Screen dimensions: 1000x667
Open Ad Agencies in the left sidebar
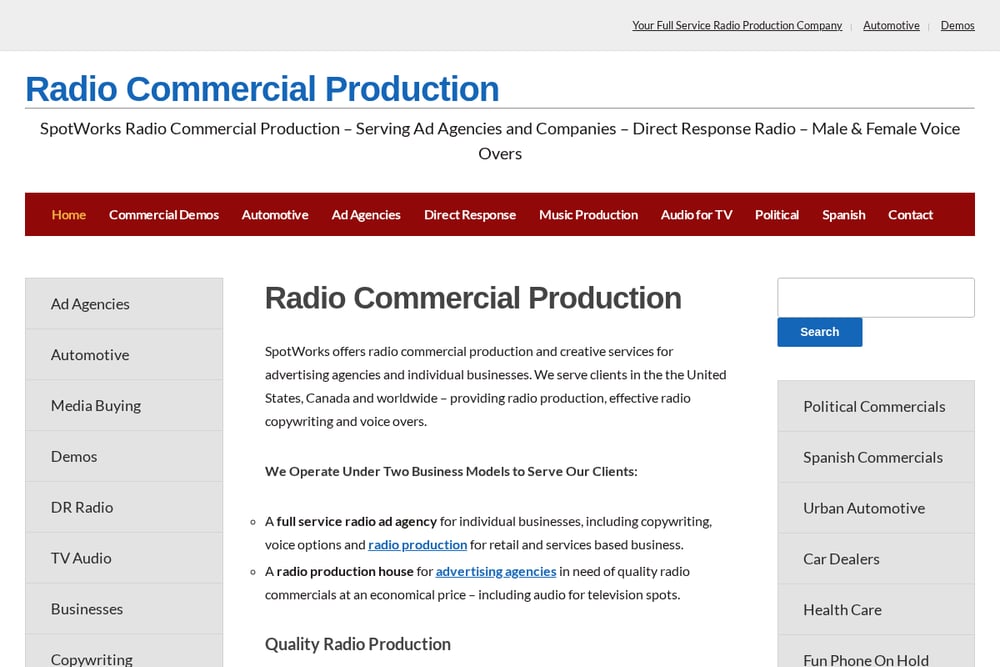point(124,304)
